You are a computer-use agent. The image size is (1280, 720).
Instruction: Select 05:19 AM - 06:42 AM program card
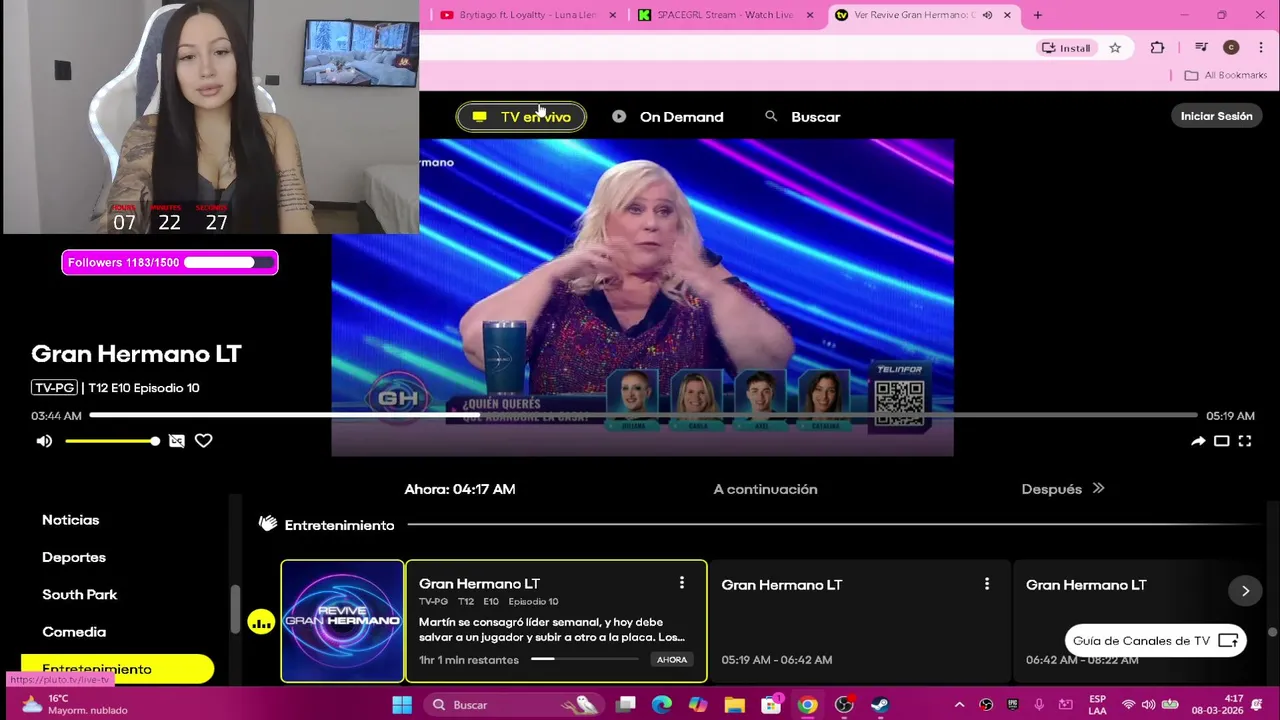(x=860, y=621)
